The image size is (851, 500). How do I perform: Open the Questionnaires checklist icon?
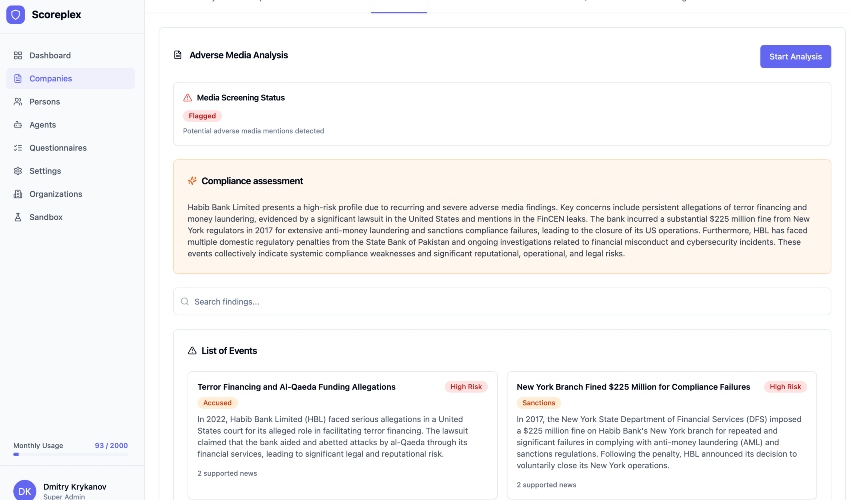(18, 148)
